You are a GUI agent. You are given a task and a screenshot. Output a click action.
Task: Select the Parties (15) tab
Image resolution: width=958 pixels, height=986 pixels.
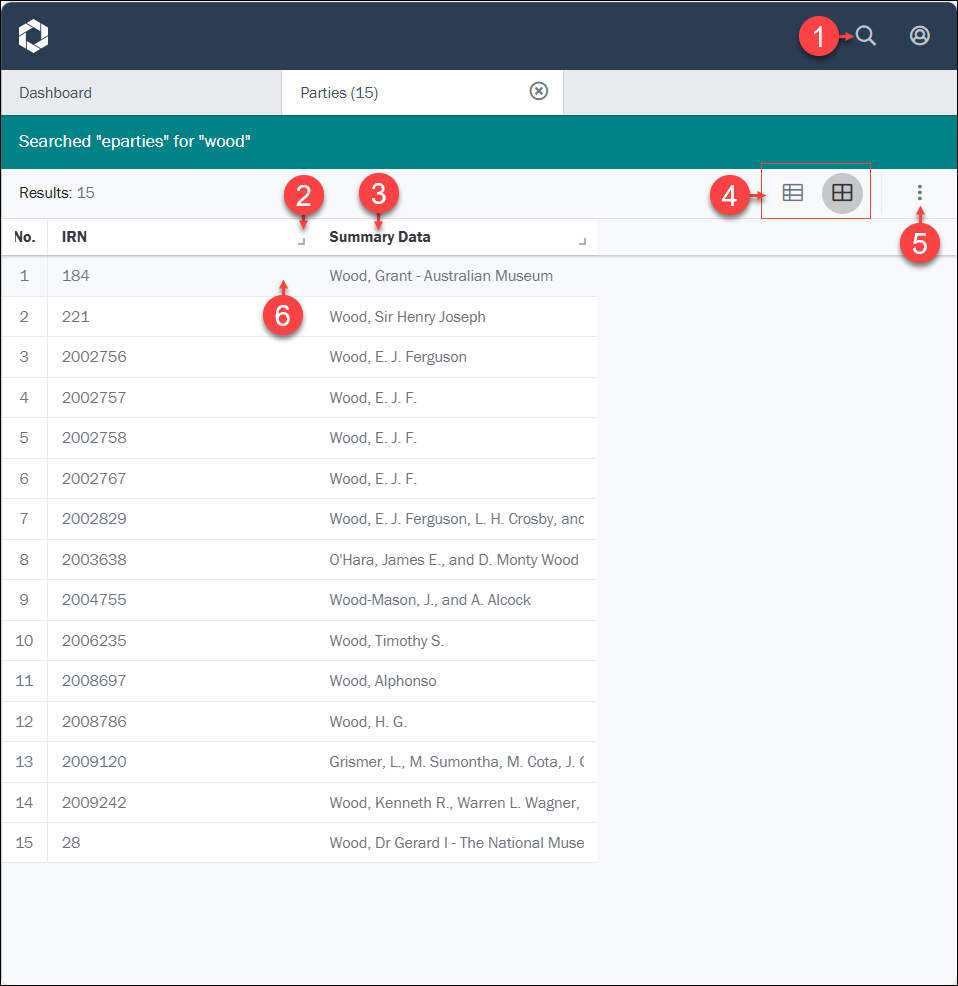click(340, 93)
